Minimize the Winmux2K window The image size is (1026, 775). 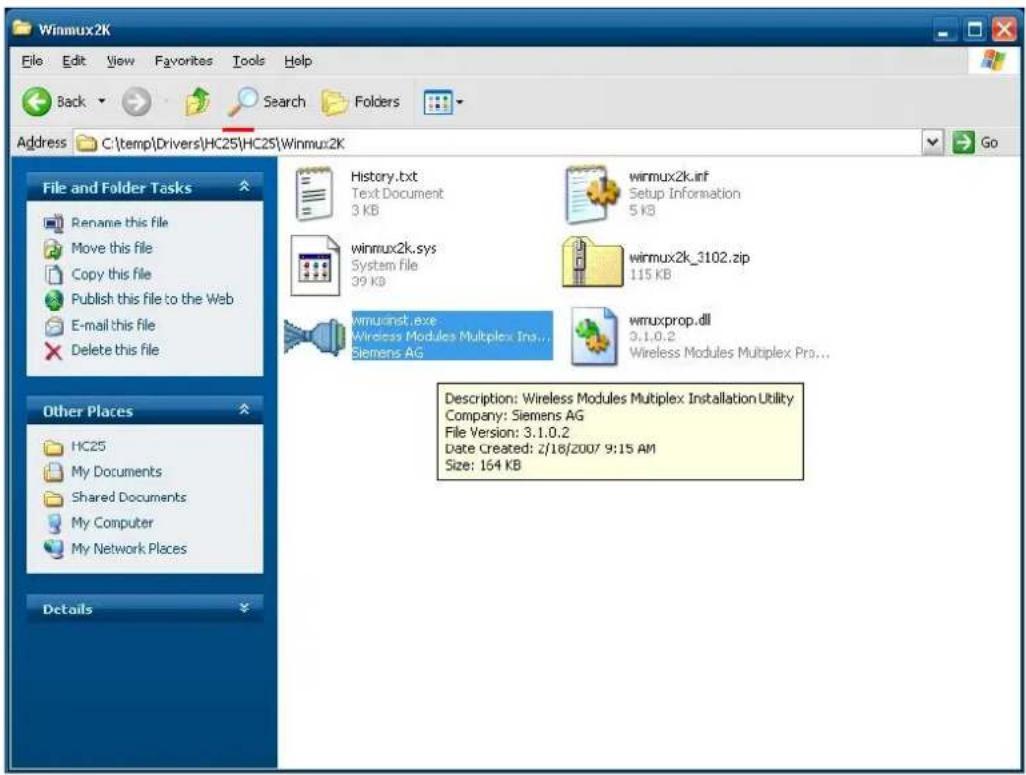[x=943, y=30]
